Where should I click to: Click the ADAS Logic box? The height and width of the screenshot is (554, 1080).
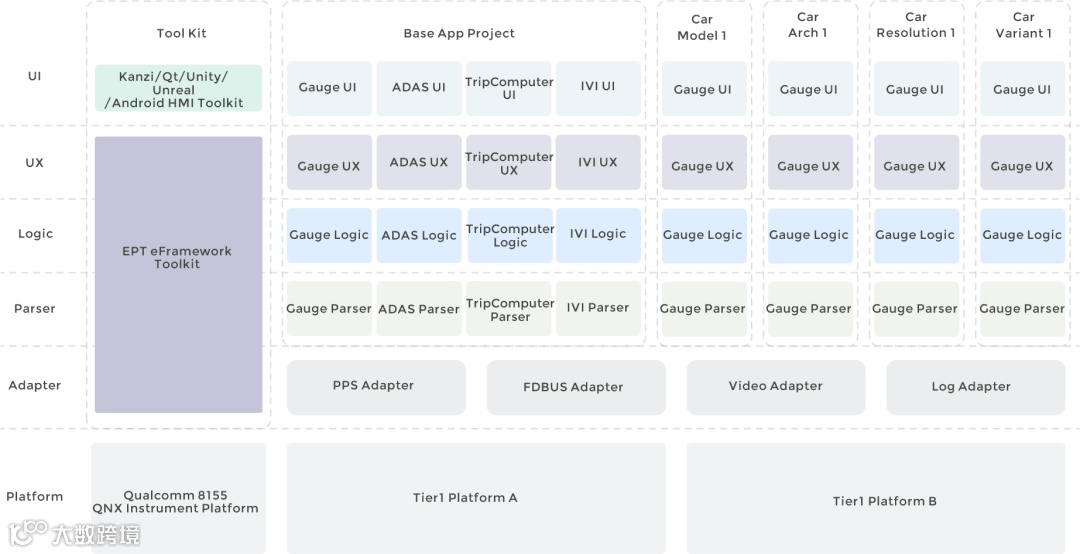[419, 236]
